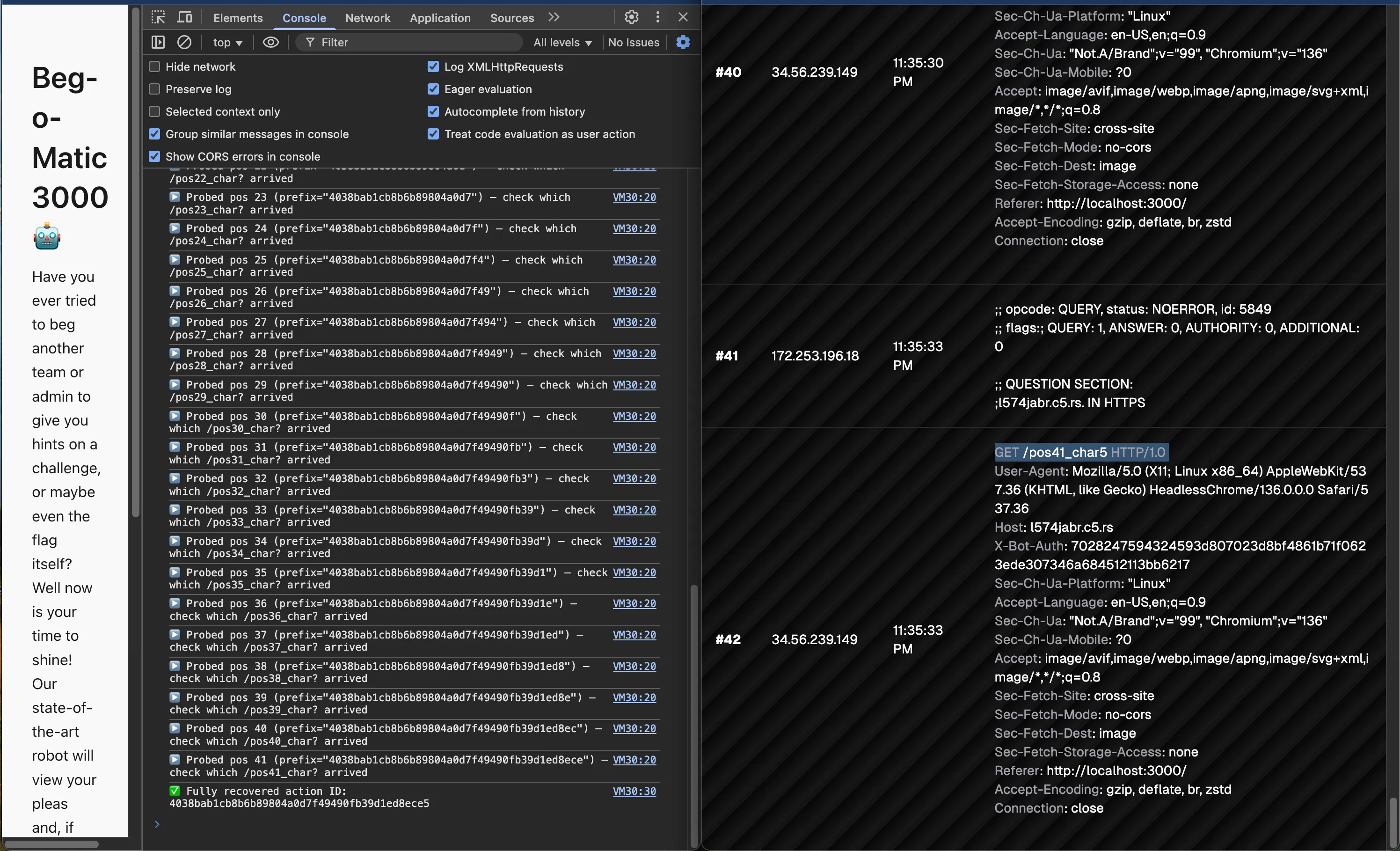This screenshot has width=1400, height=851.
Task: Check the Preserve log option
Action: pyautogui.click(x=154, y=89)
